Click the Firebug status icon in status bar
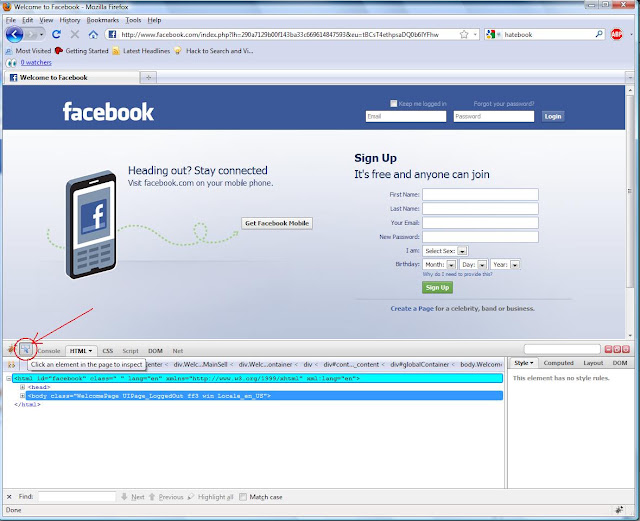This screenshot has width=640, height=521. coord(619,510)
